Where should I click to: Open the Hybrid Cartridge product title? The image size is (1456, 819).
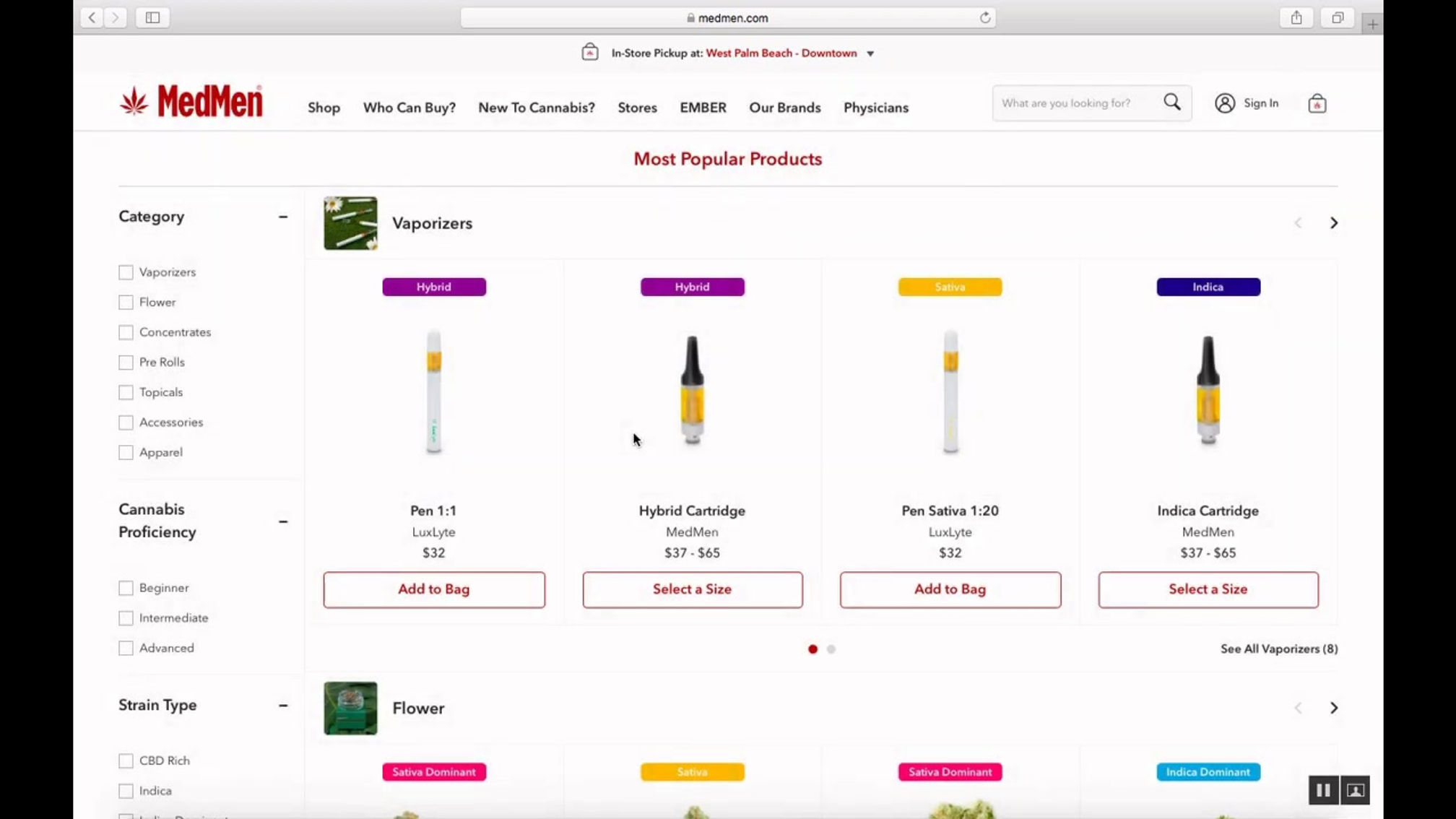pyautogui.click(x=692, y=511)
